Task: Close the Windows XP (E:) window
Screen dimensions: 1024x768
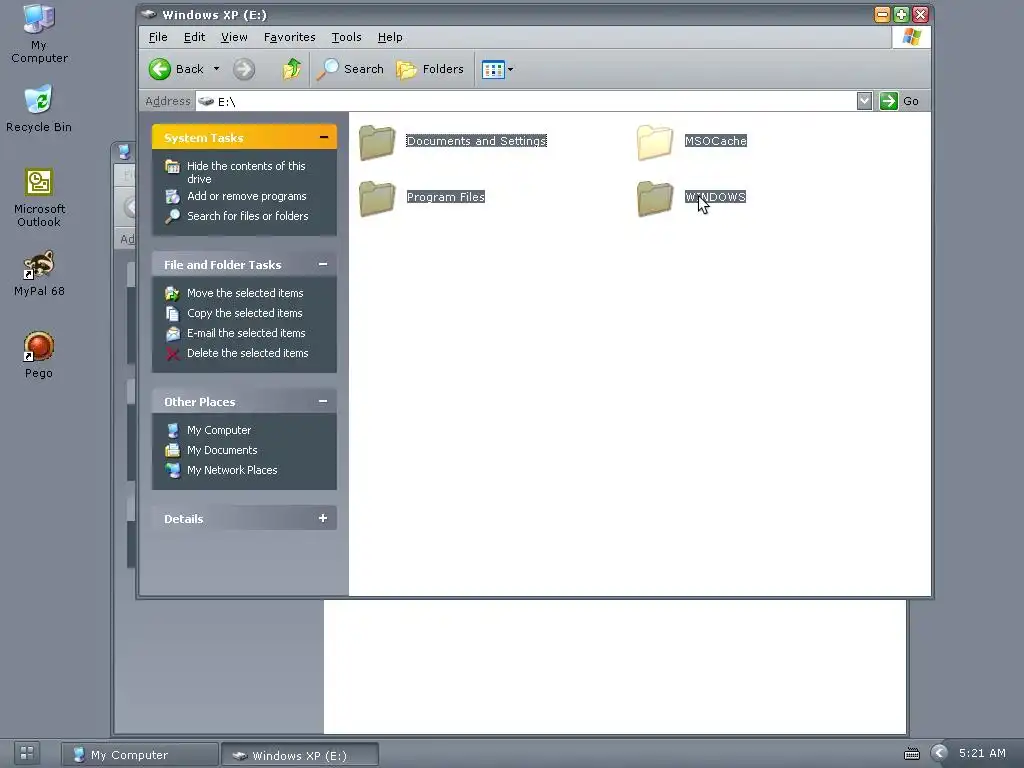Action: [920, 14]
